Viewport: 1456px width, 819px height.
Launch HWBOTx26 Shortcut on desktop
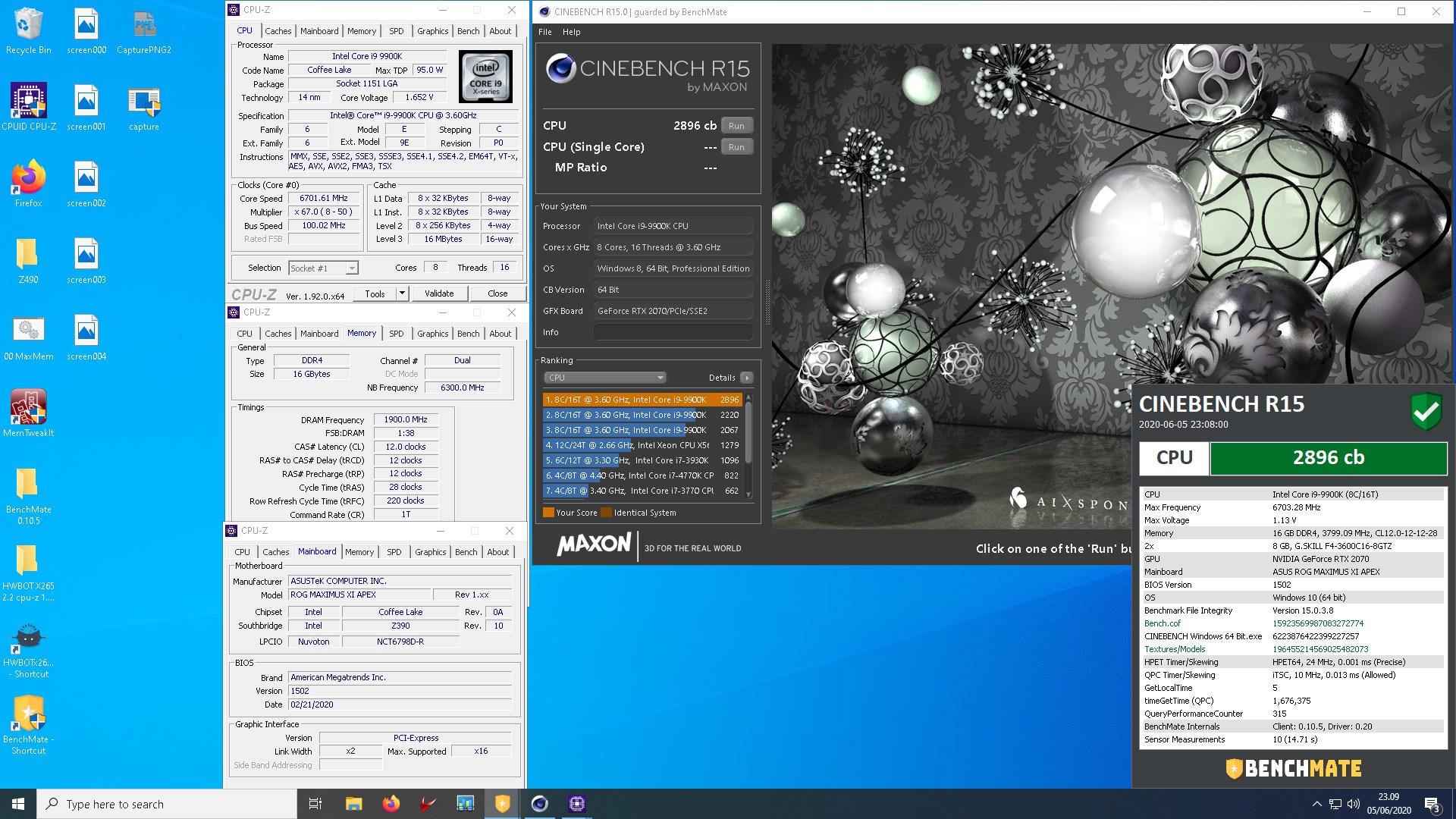pyautogui.click(x=28, y=648)
